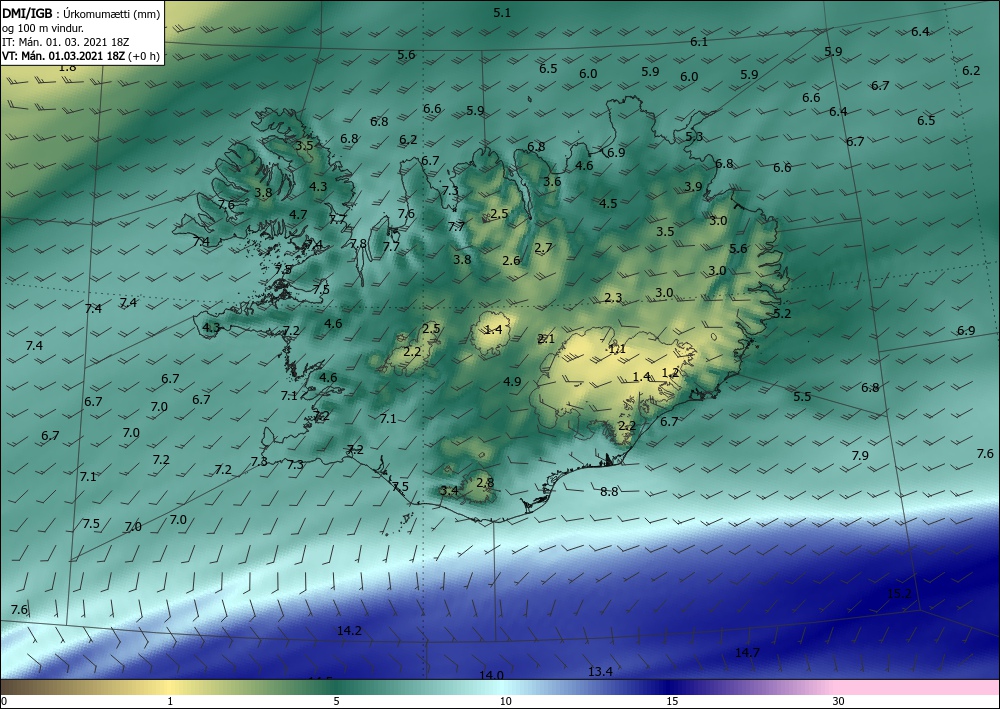Click the map value 3.4

(x=449, y=490)
